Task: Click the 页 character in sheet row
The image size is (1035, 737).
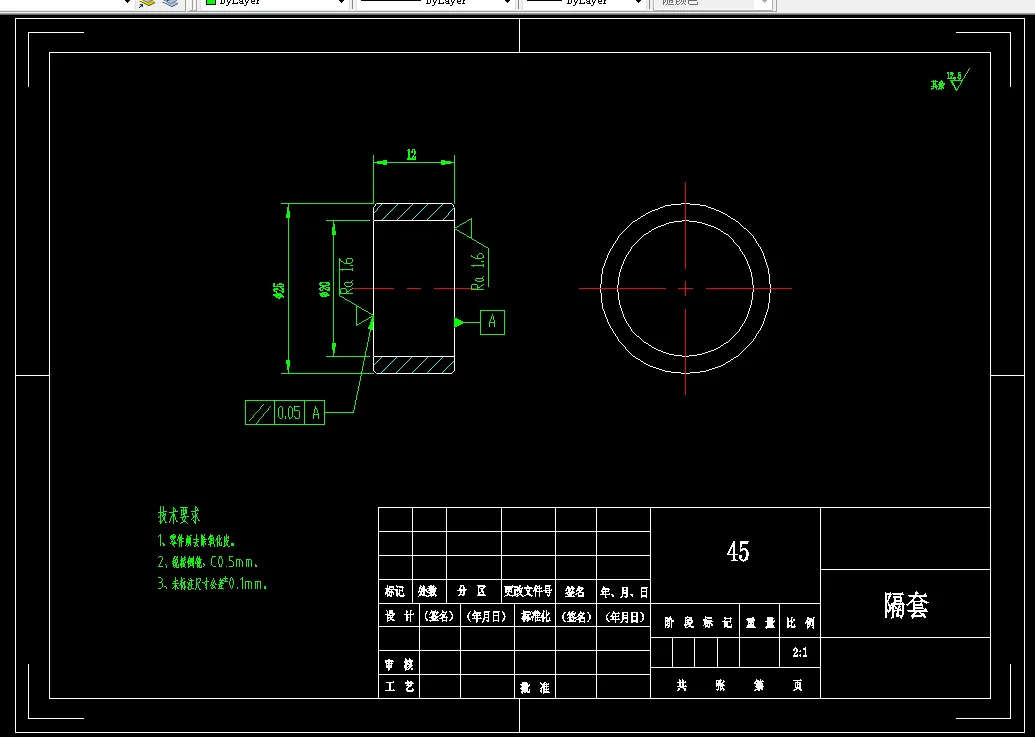Action: [797, 686]
